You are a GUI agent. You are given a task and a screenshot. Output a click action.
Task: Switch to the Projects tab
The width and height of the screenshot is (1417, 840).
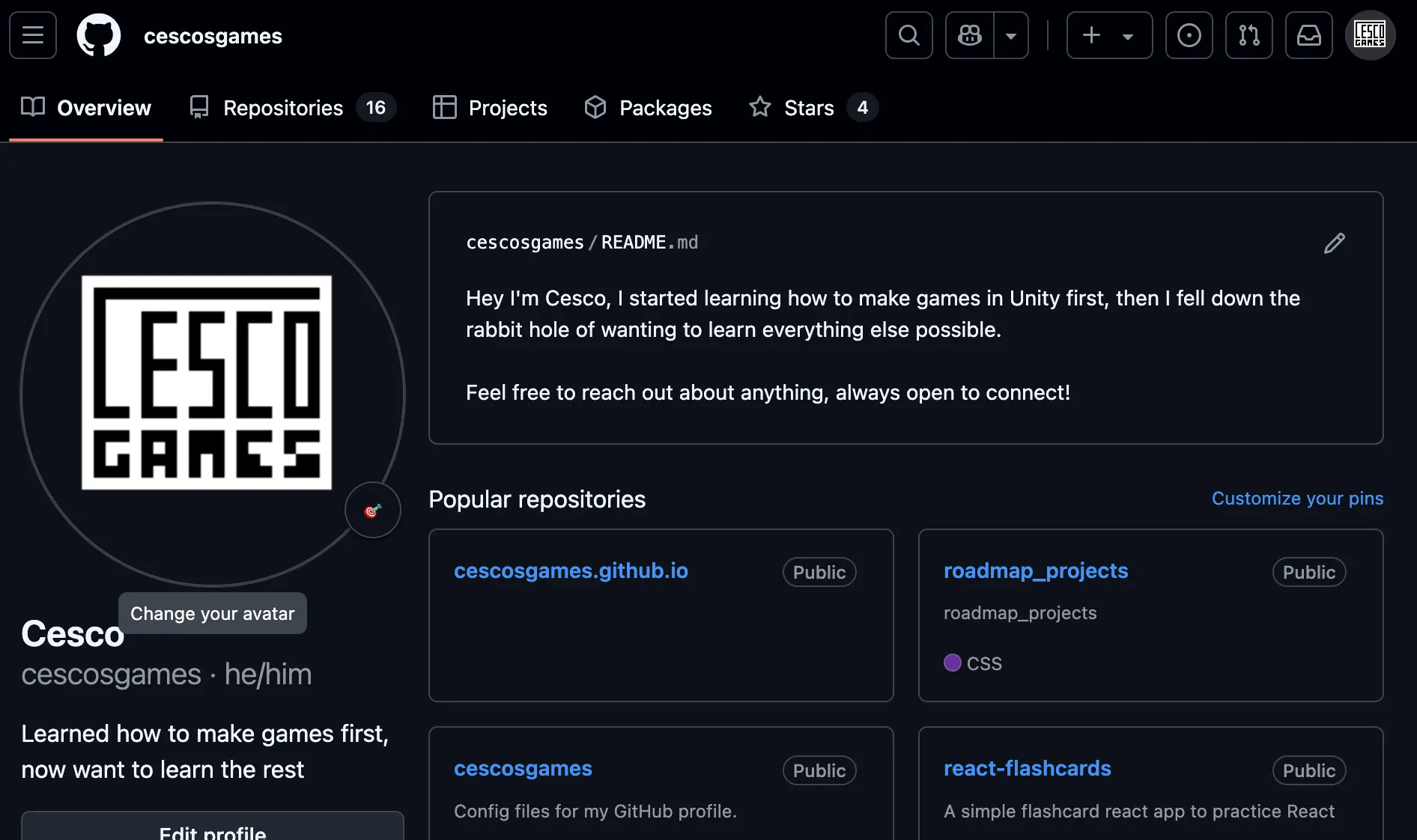pos(490,108)
